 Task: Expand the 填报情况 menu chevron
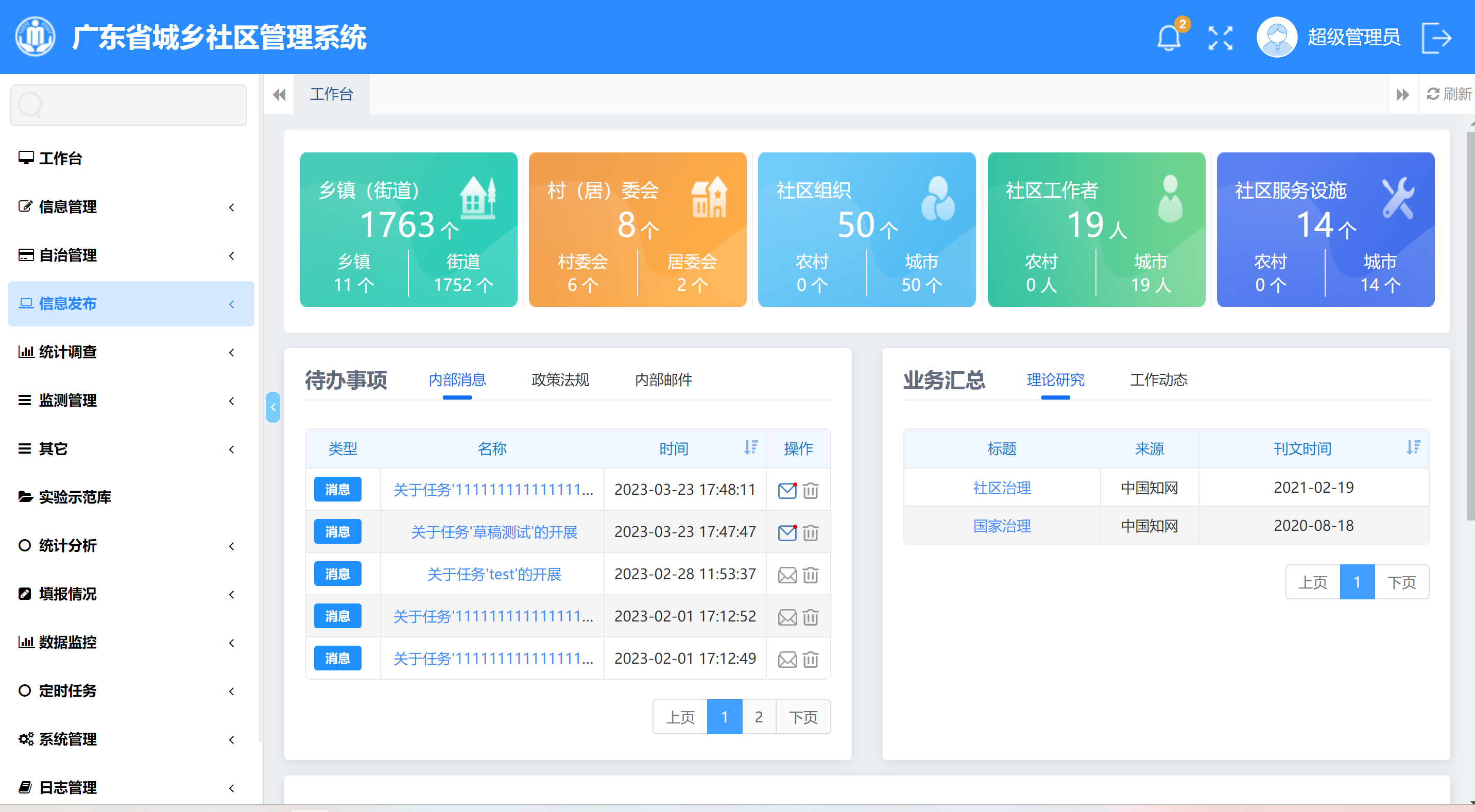[231, 594]
